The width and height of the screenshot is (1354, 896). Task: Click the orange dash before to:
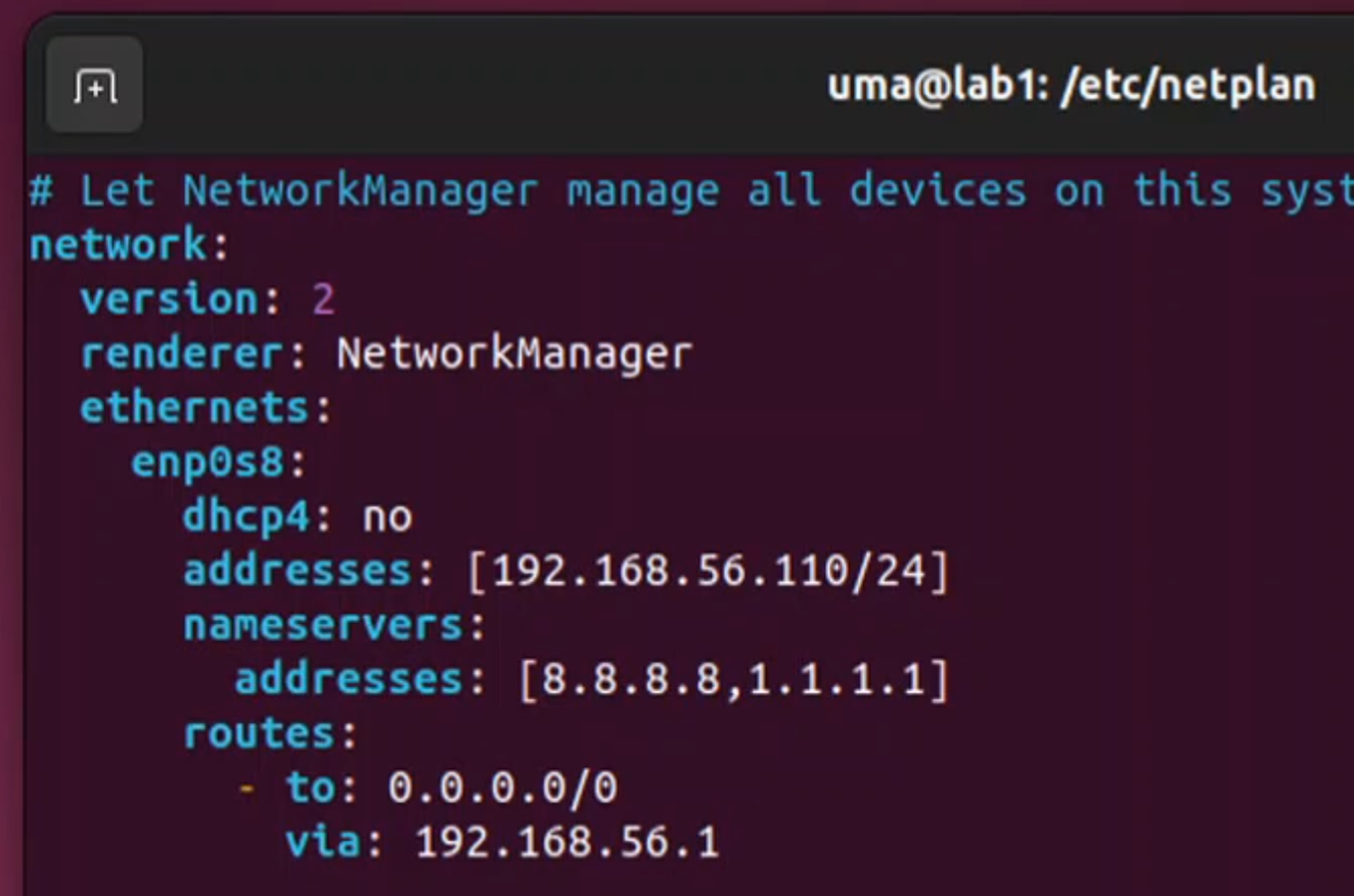coord(247,789)
